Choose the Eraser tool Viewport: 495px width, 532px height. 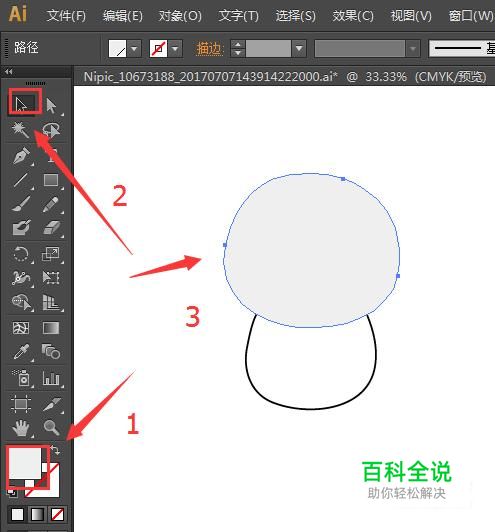[x=51, y=228]
